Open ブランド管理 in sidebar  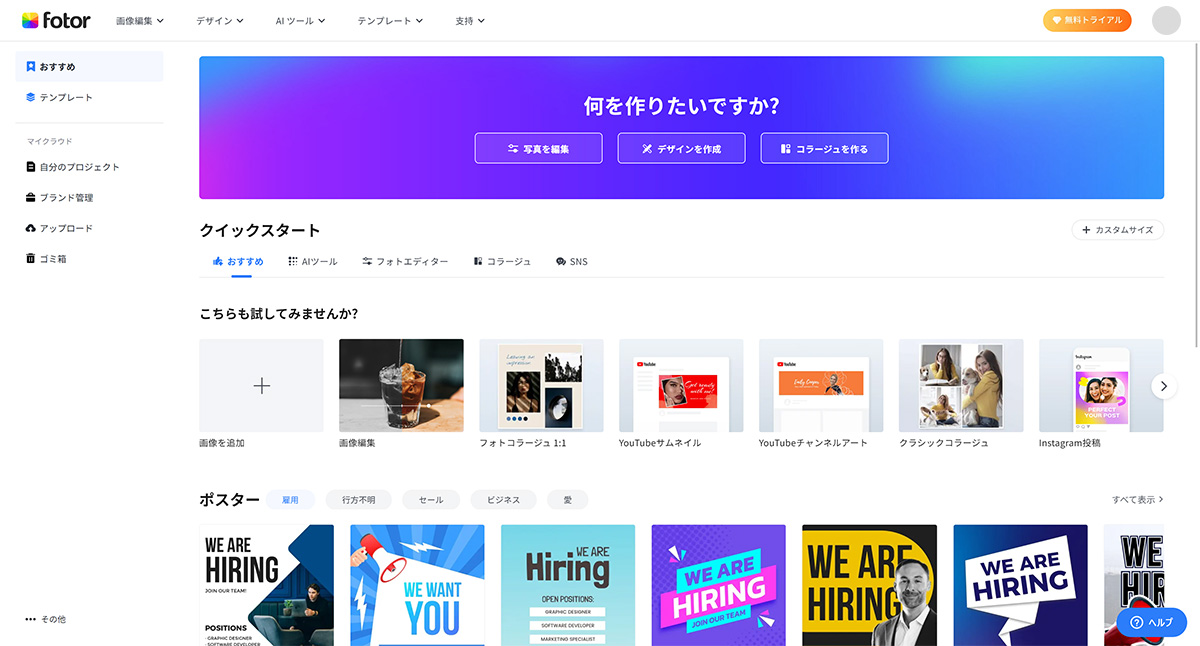pyautogui.click(x=89, y=198)
